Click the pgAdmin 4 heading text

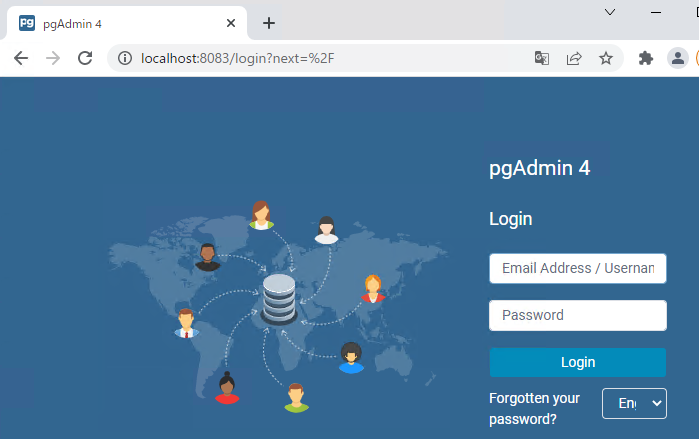pos(539,168)
